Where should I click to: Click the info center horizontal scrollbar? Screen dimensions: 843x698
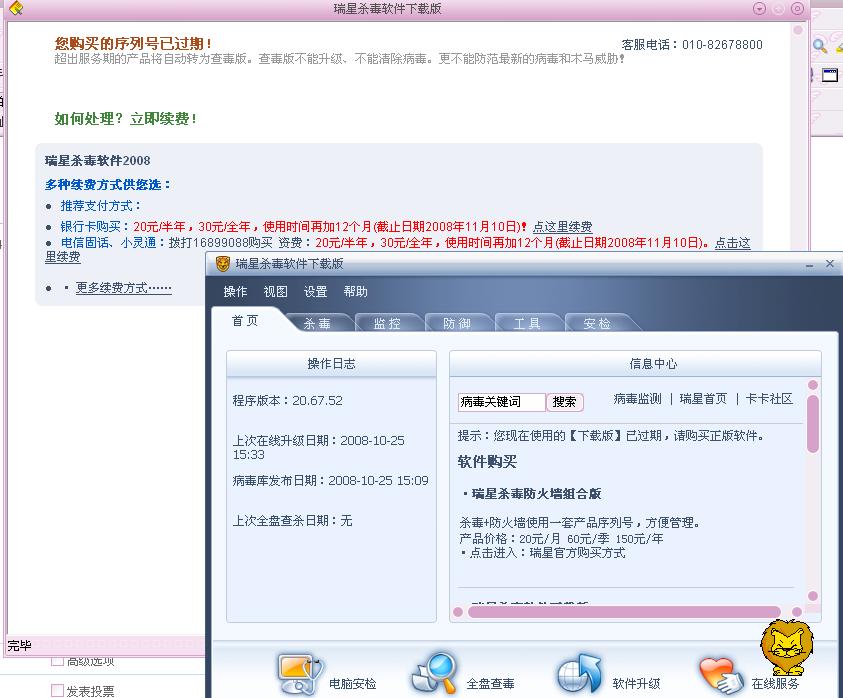click(624, 611)
